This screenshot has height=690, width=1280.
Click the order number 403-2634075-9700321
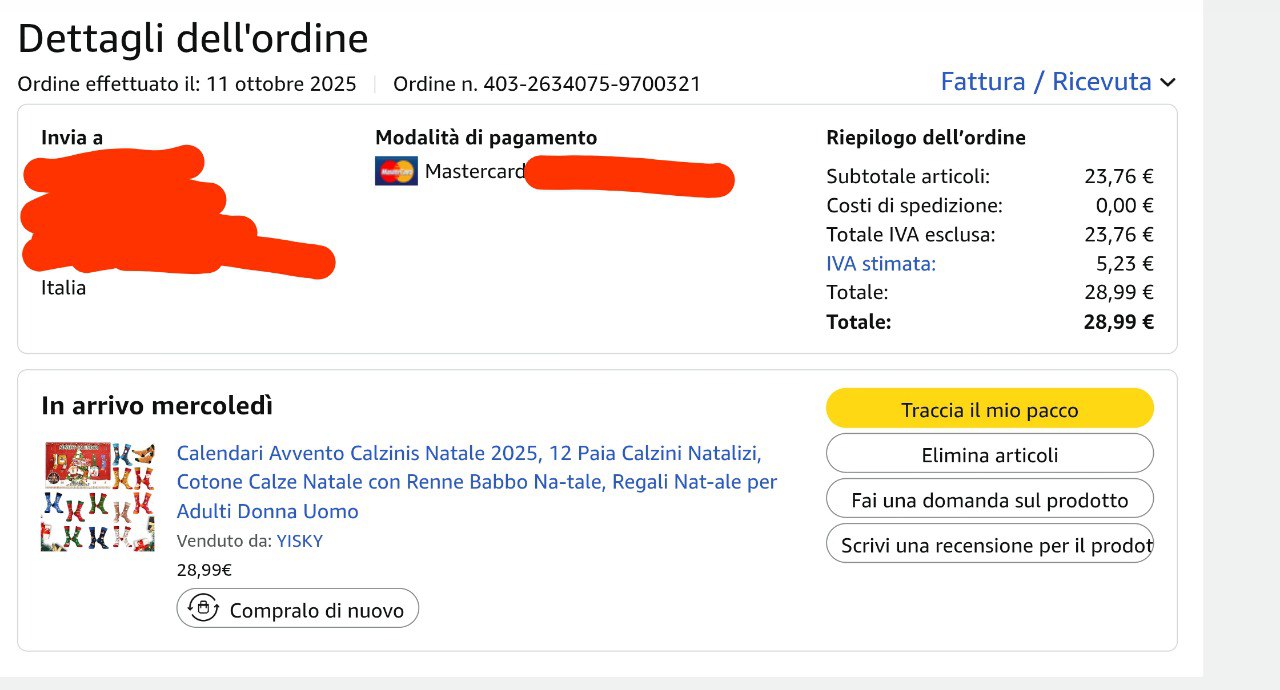tap(591, 84)
